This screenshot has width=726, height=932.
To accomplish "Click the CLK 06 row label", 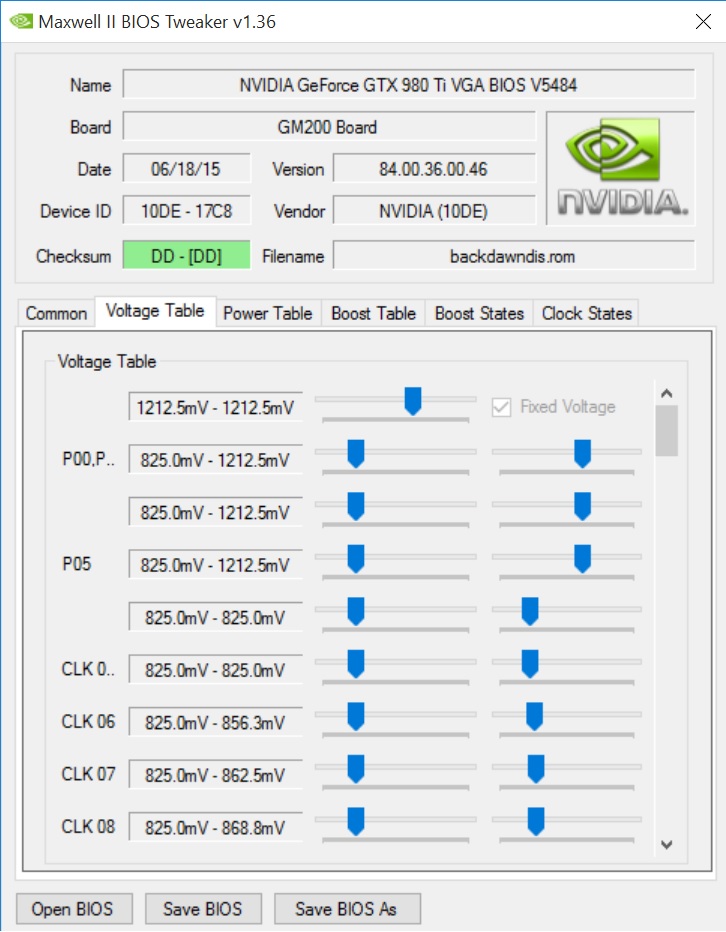I will click(x=88, y=722).
